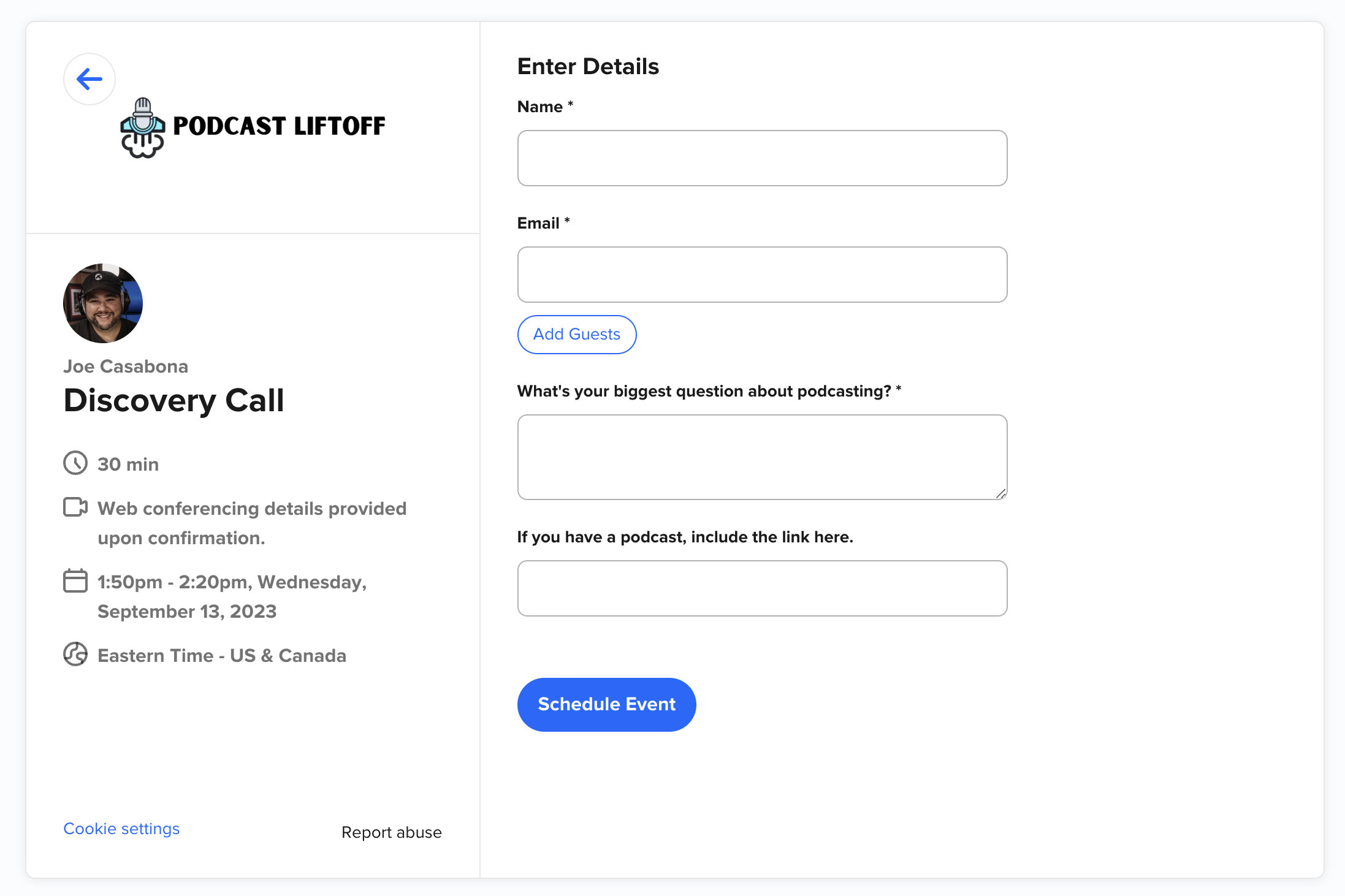Screen dimensions: 1345x896
Task: Click the clock icon beside 30 min
Action: coord(75,463)
